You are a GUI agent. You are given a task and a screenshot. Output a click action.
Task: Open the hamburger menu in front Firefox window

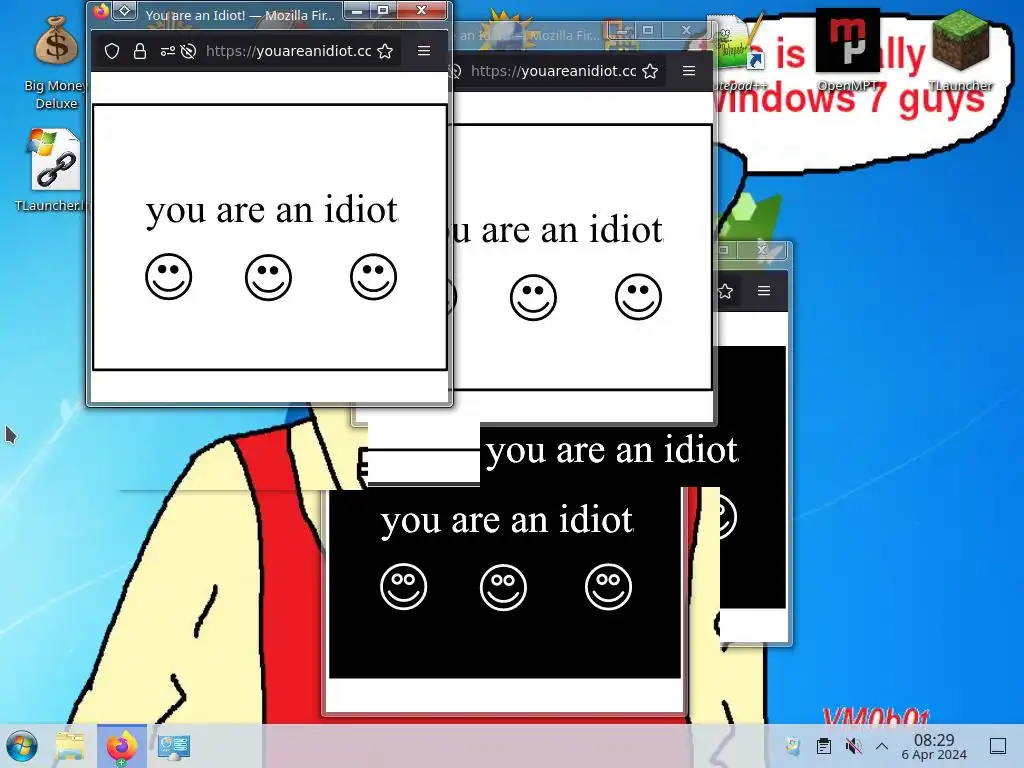424,50
